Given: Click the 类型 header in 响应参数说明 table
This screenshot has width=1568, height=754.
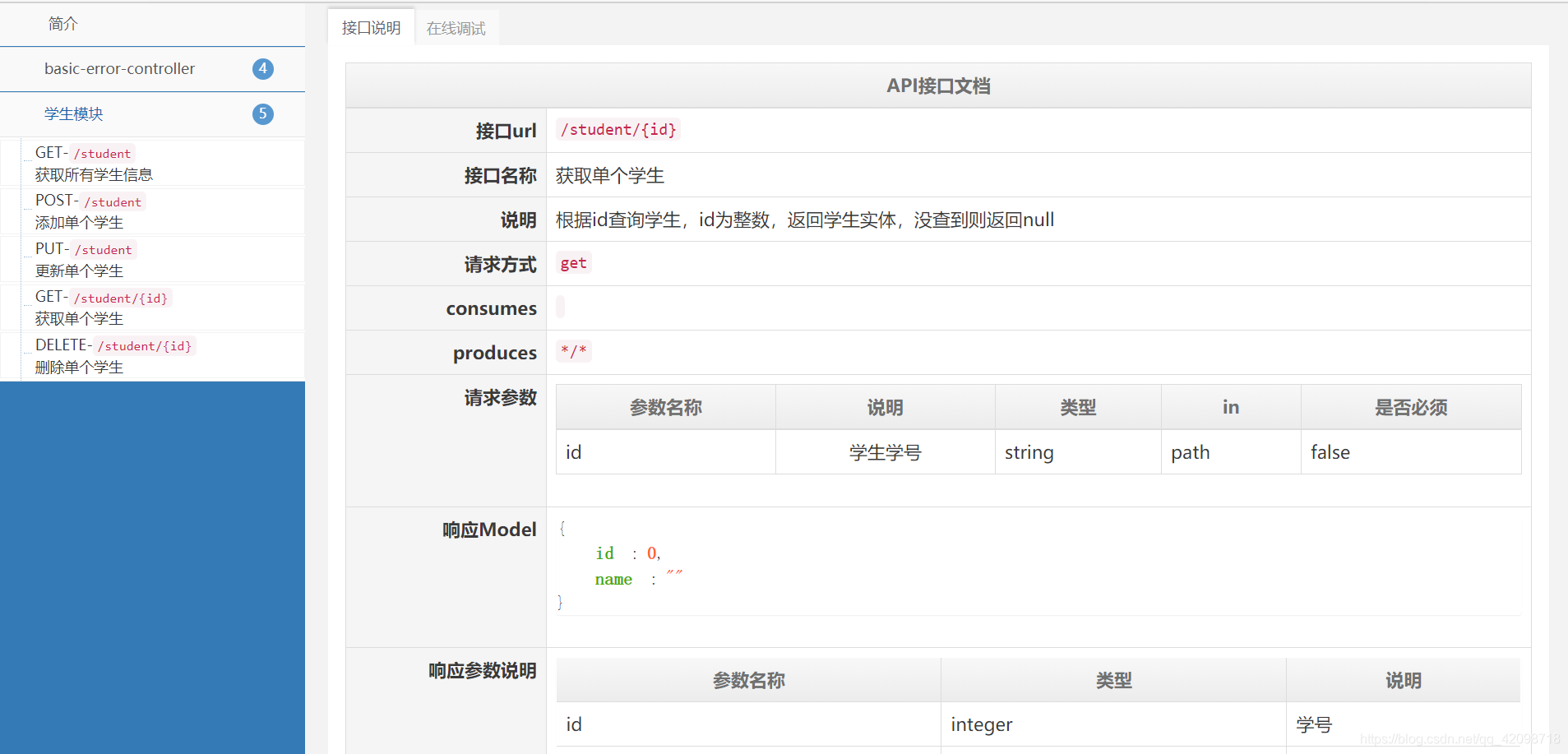Looking at the screenshot, I should (x=1114, y=680).
